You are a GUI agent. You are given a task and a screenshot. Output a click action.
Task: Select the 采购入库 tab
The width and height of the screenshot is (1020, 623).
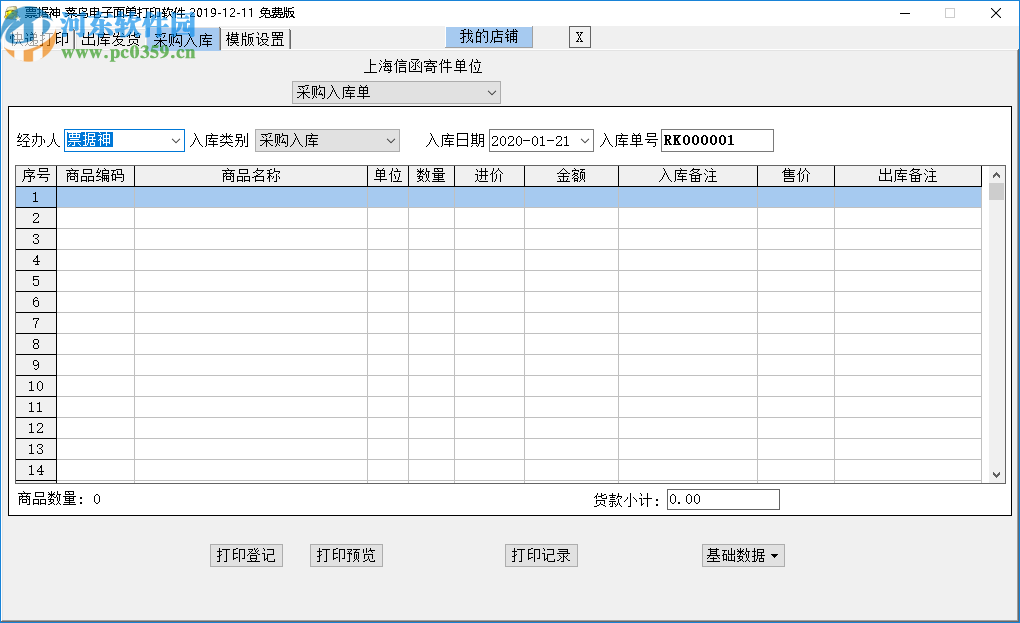pyautogui.click(x=183, y=38)
